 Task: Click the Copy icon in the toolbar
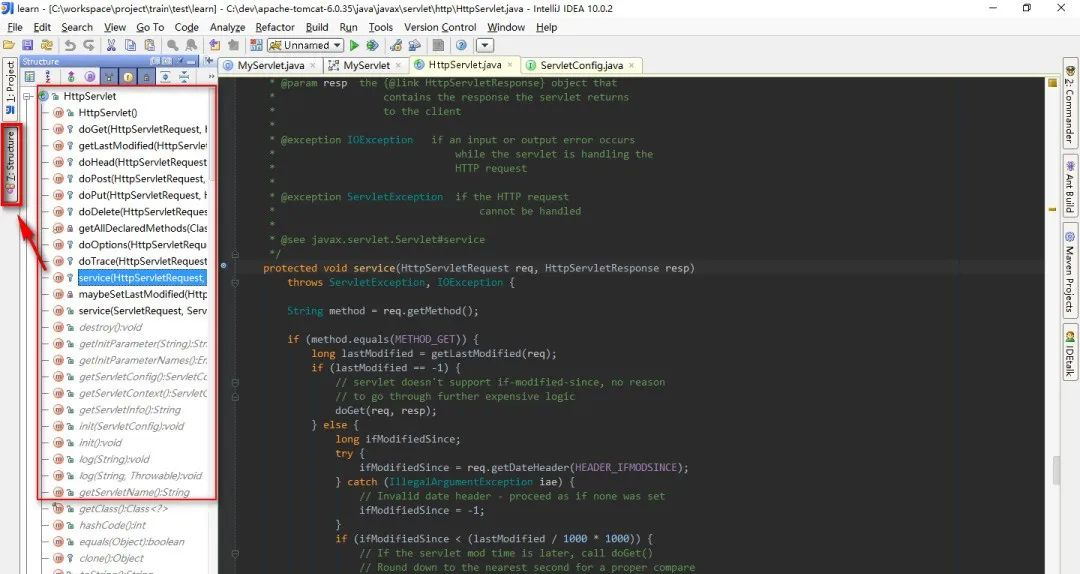[130, 45]
